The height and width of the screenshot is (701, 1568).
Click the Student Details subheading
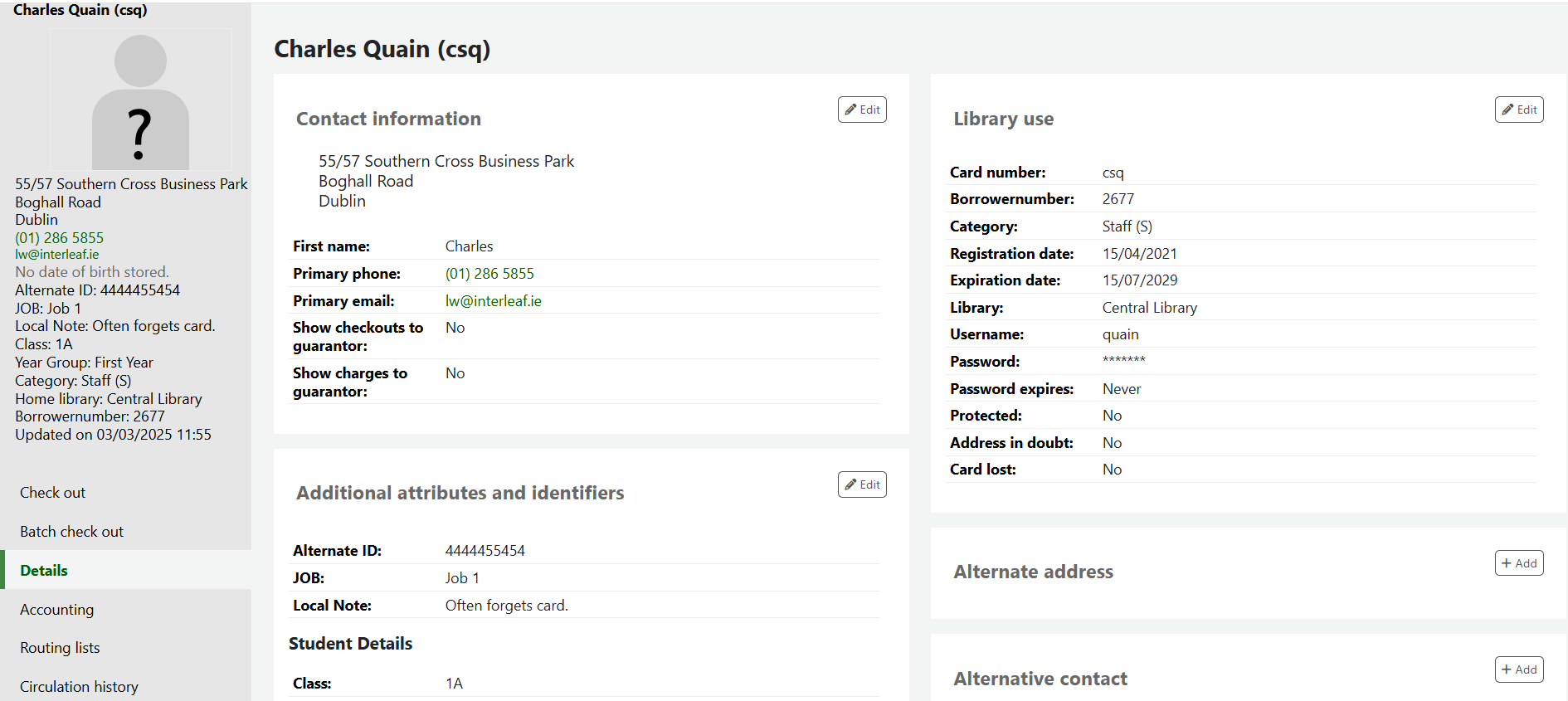[x=350, y=644]
